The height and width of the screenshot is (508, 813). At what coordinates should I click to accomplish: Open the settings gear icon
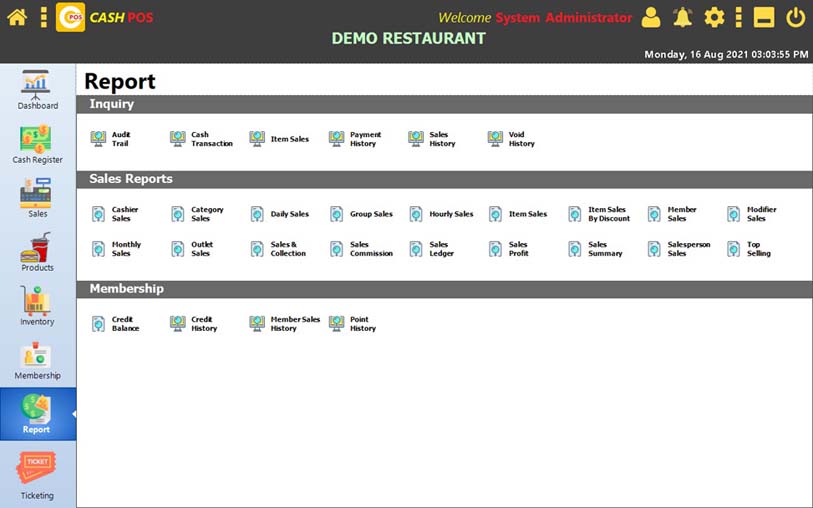point(714,17)
